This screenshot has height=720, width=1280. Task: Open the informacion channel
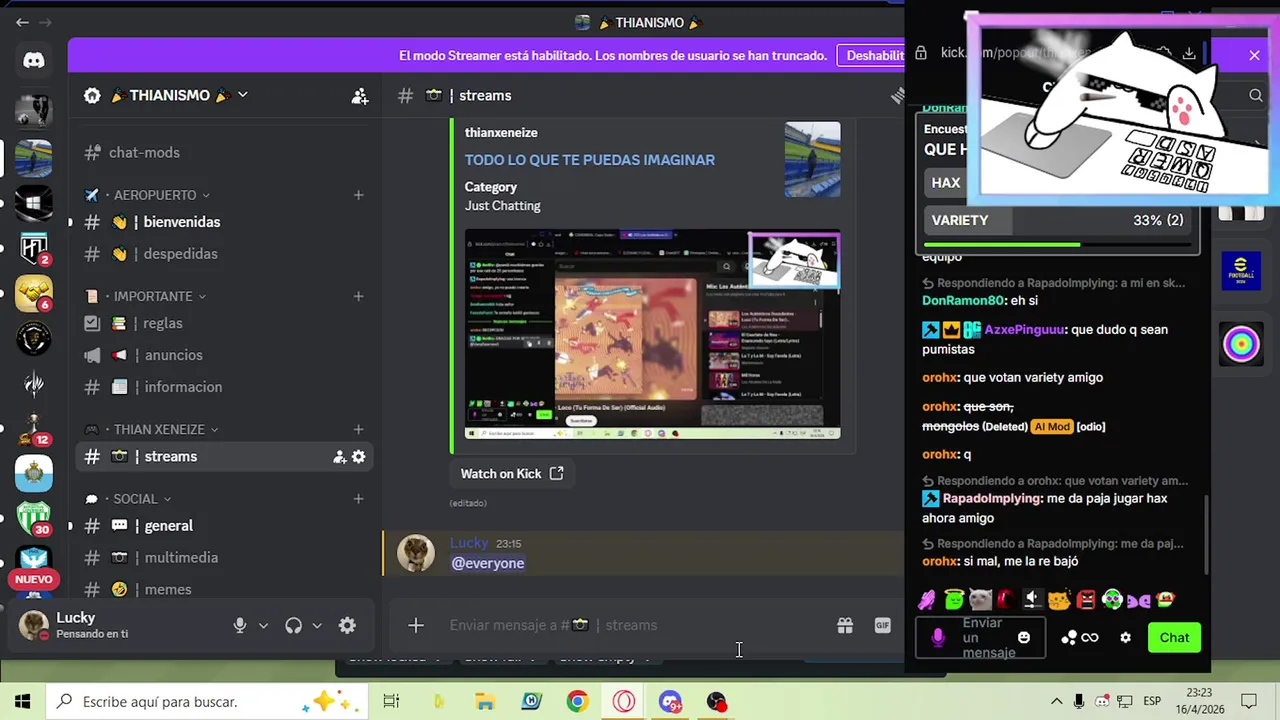(226, 387)
